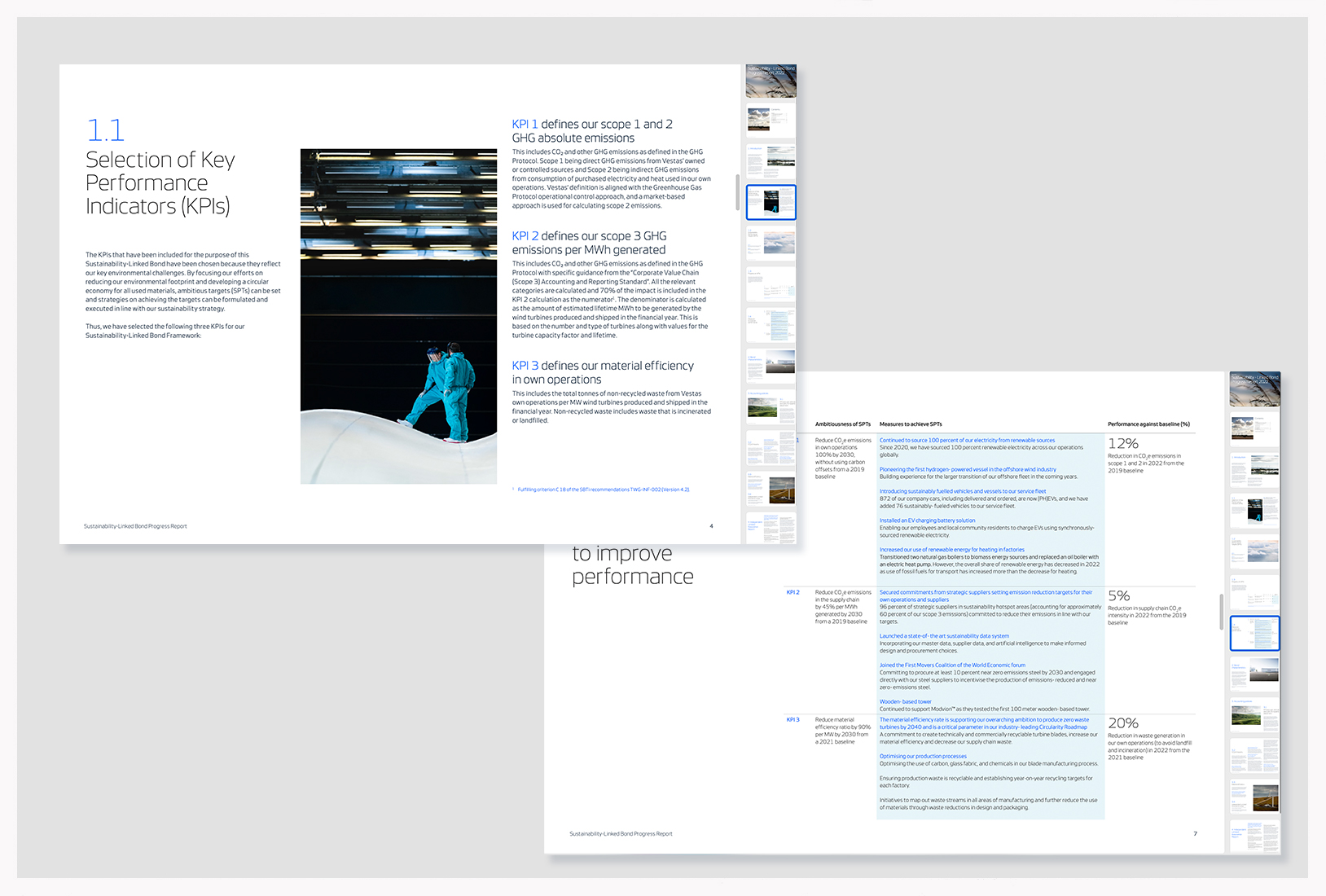Click the 'KPI 1 defines our scope 1 and 2' heading
The height and width of the screenshot is (896, 1326).
click(x=592, y=131)
